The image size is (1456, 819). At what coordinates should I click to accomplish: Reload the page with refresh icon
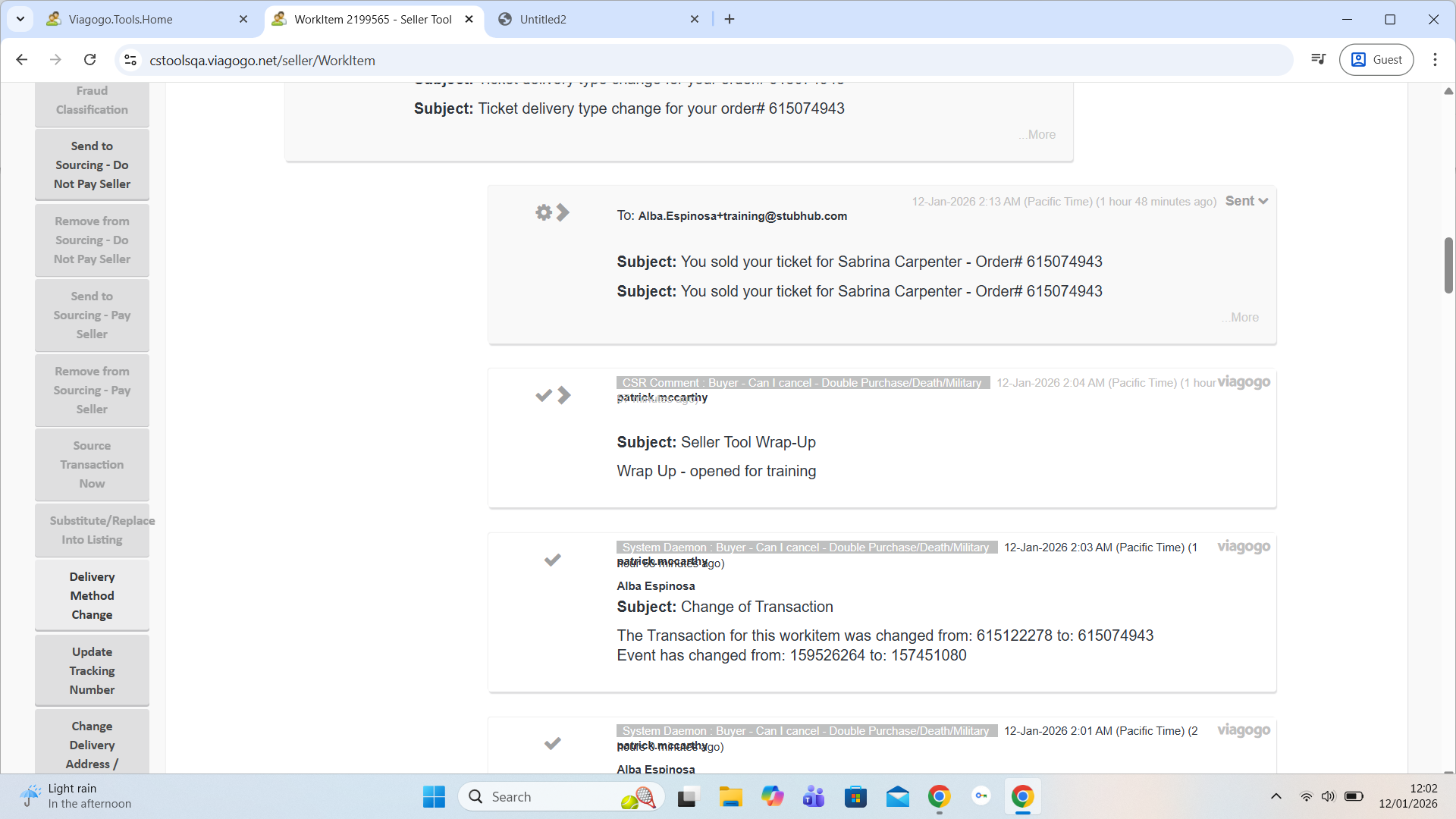(x=89, y=60)
